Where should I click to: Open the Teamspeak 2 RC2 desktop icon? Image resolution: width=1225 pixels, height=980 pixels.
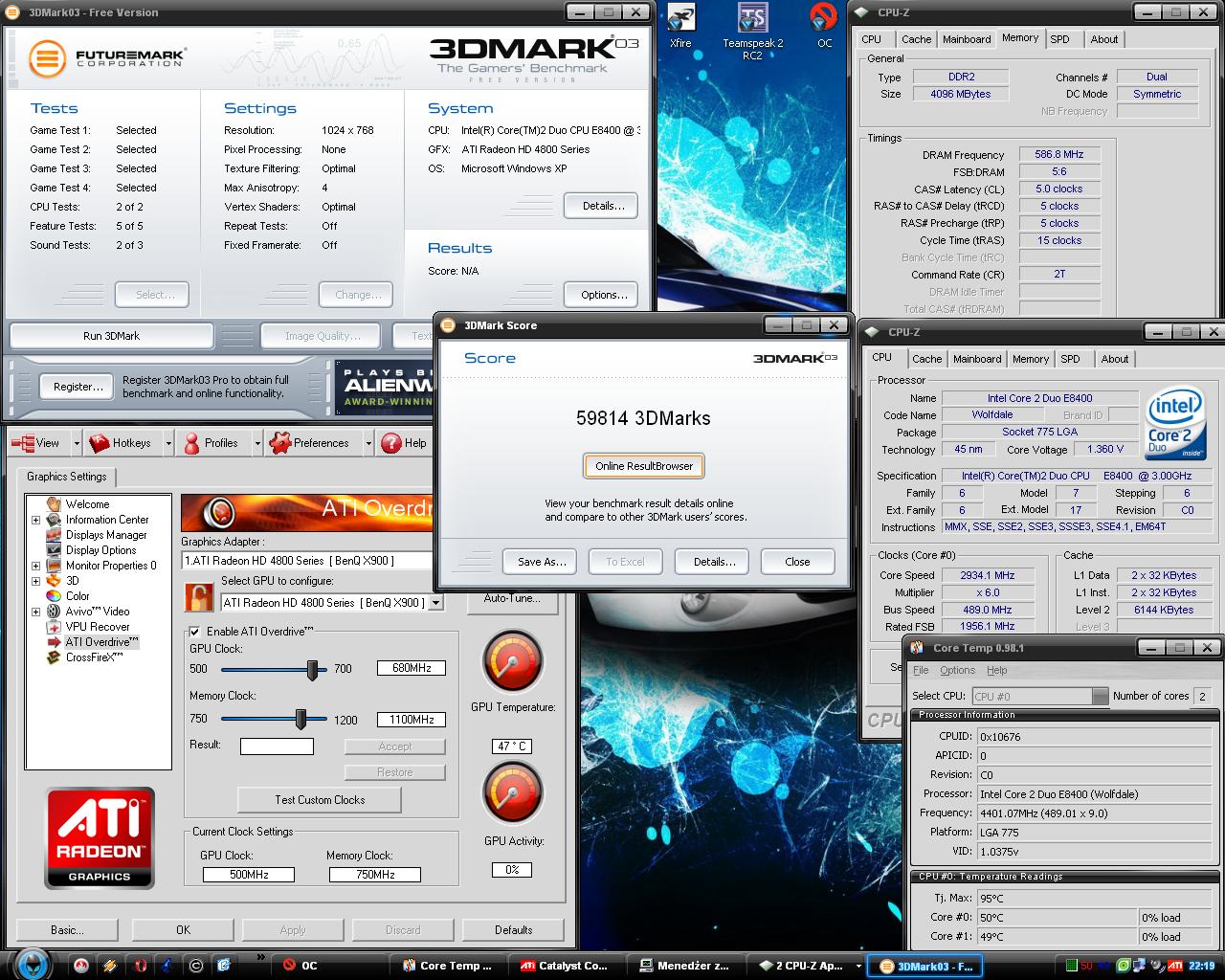(753, 18)
